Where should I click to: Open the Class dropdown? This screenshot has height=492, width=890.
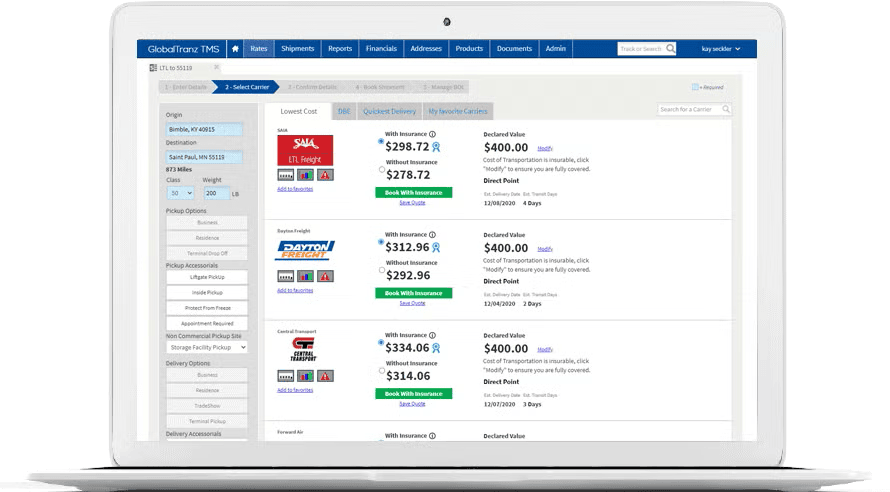180,193
